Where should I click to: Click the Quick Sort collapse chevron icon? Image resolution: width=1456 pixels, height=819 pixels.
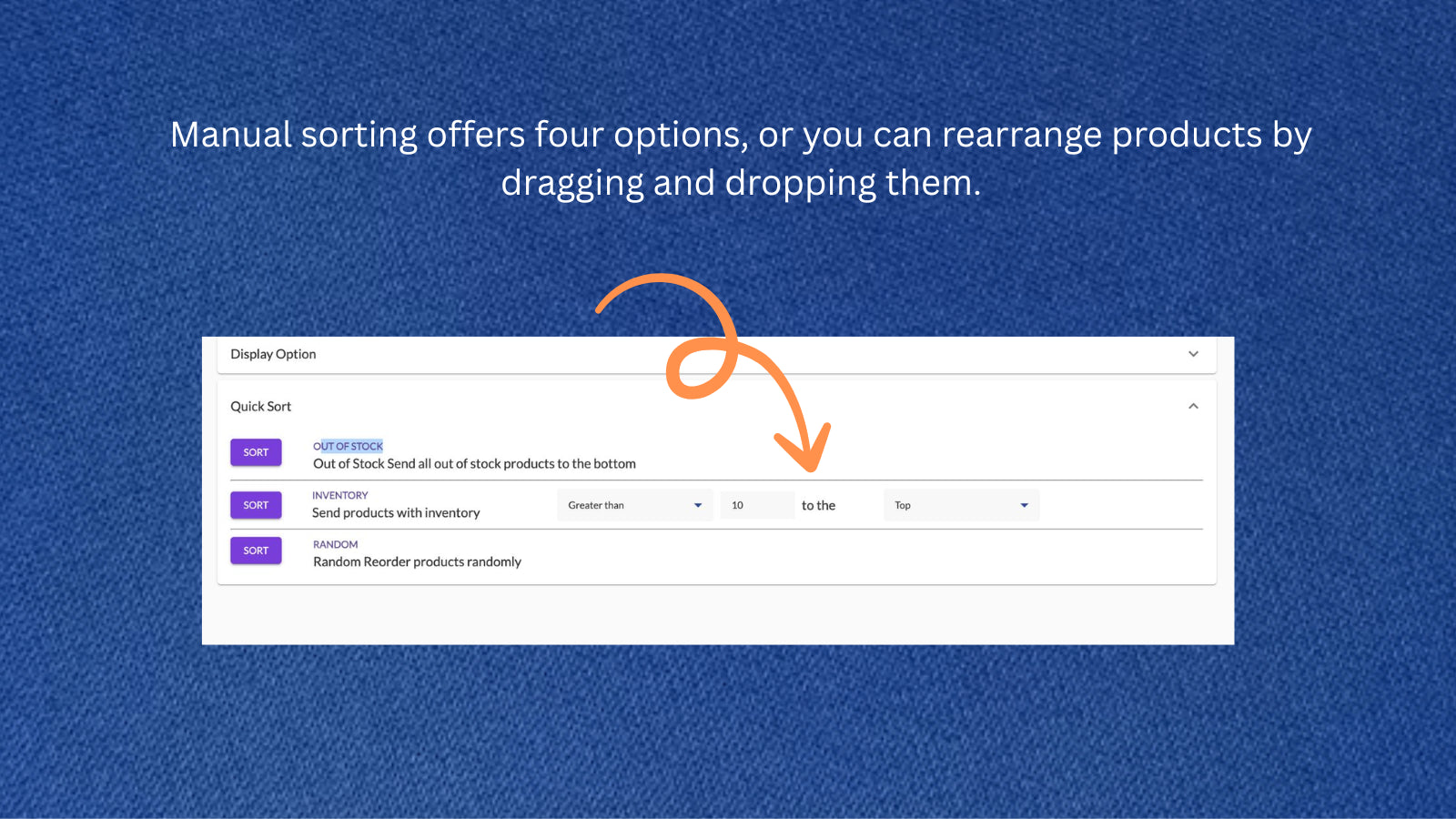(1193, 406)
